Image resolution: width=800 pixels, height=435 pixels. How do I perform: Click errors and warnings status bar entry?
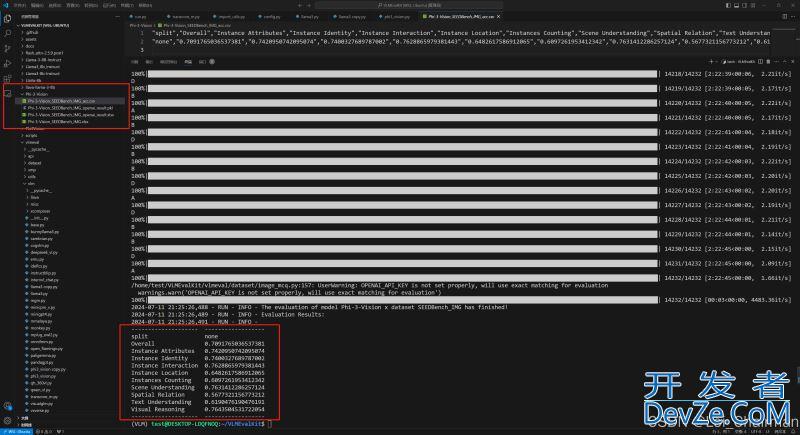tap(43, 431)
